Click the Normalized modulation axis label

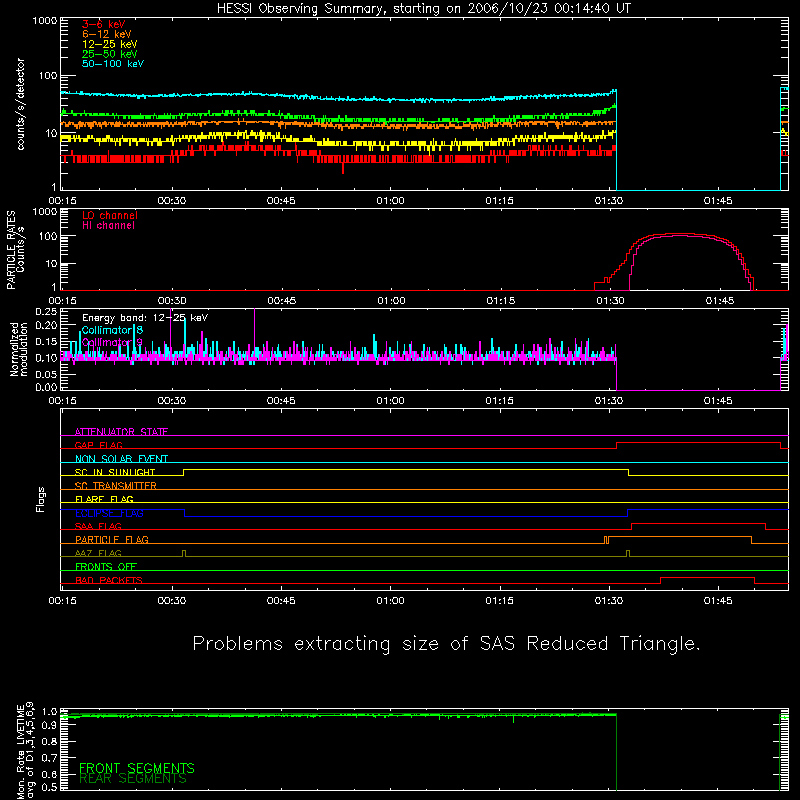pyautogui.click(x=19, y=349)
